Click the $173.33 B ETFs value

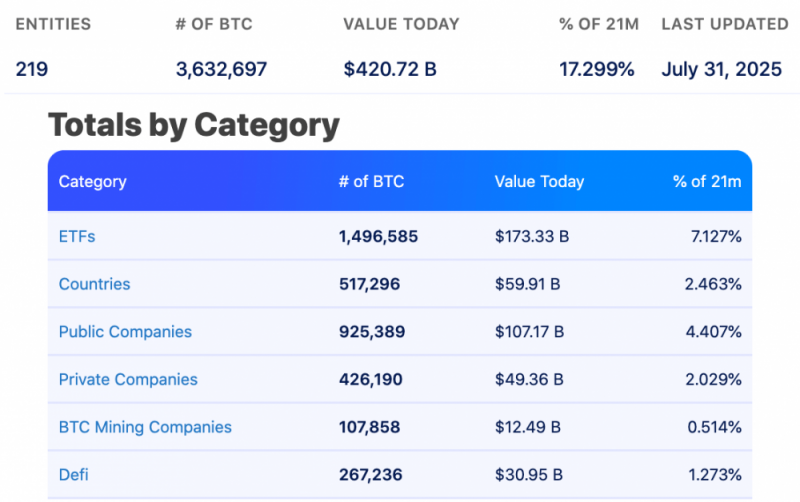[532, 236]
